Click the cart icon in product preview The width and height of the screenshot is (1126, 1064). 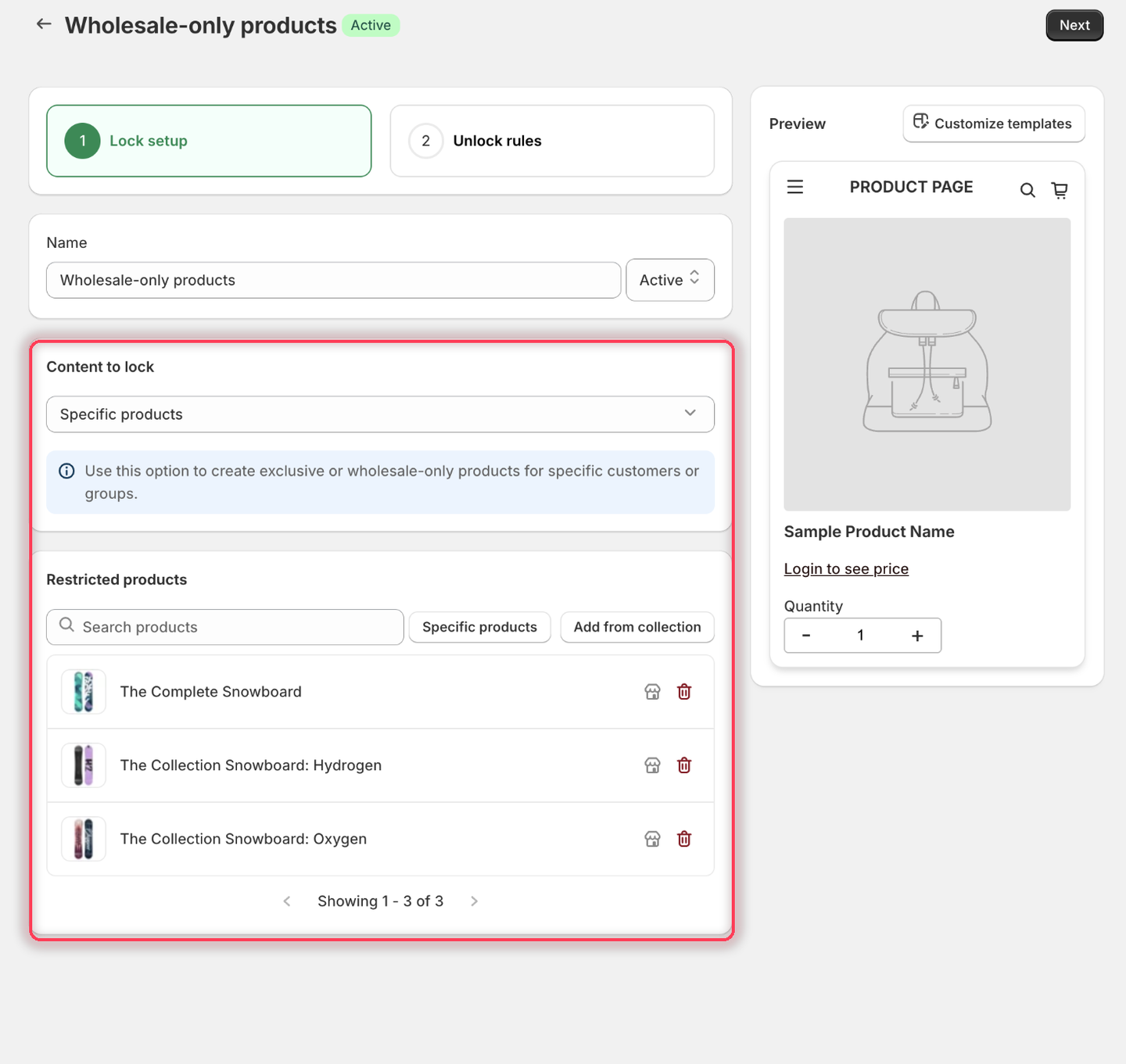pos(1060,190)
